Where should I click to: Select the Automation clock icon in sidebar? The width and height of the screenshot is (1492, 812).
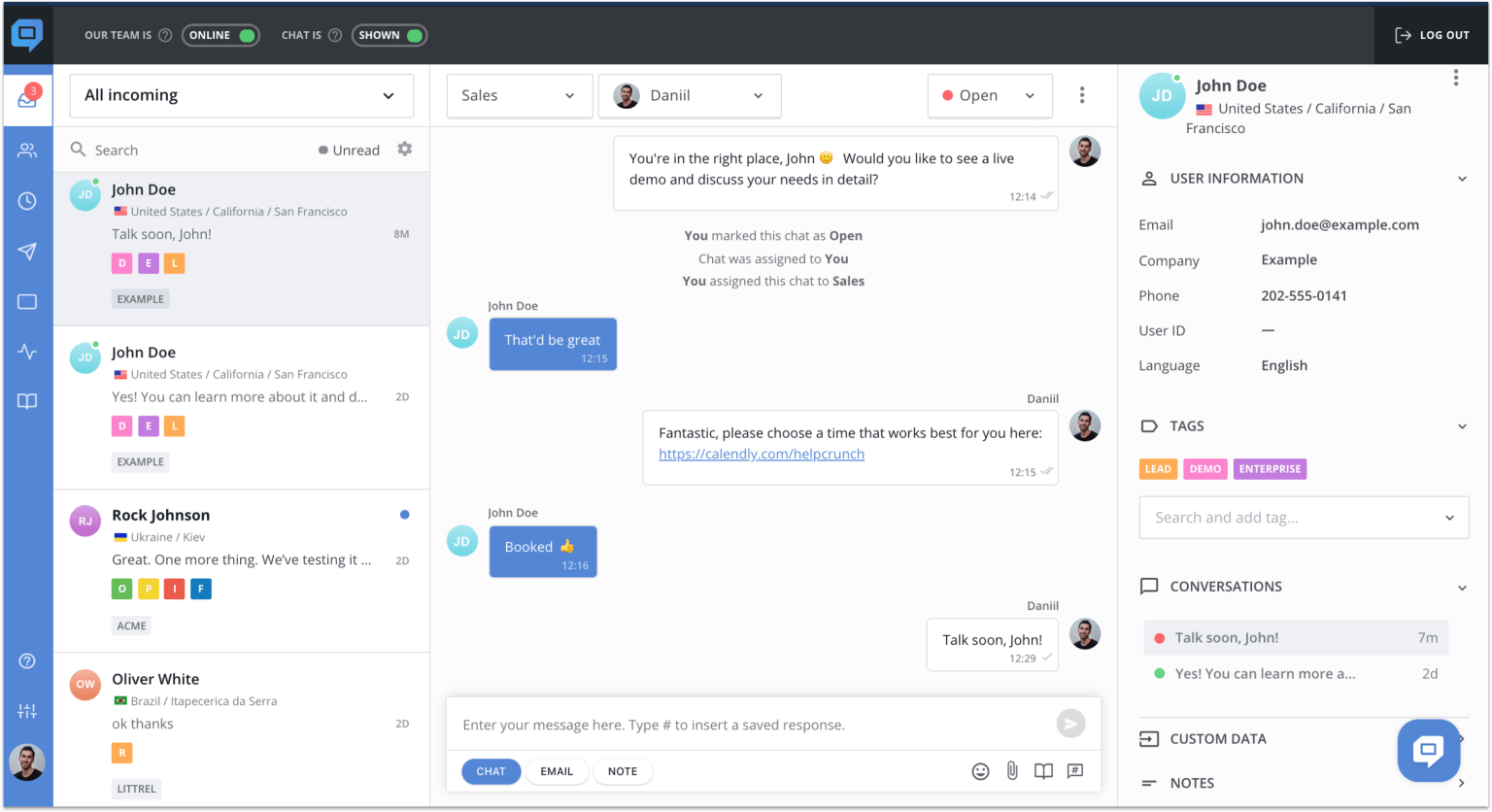tap(27, 201)
